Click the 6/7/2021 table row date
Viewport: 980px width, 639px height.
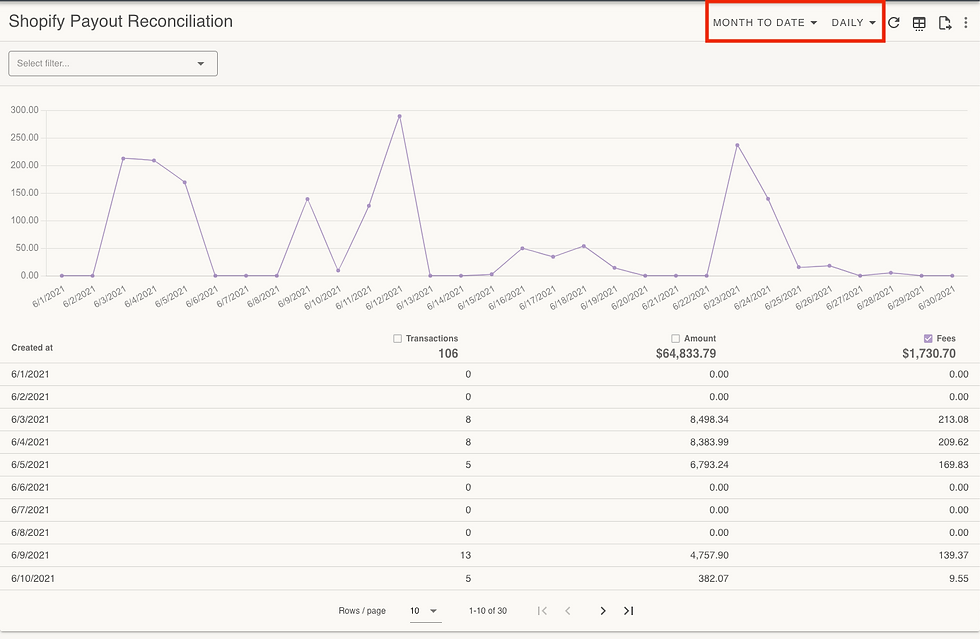[x=30, y=510]
